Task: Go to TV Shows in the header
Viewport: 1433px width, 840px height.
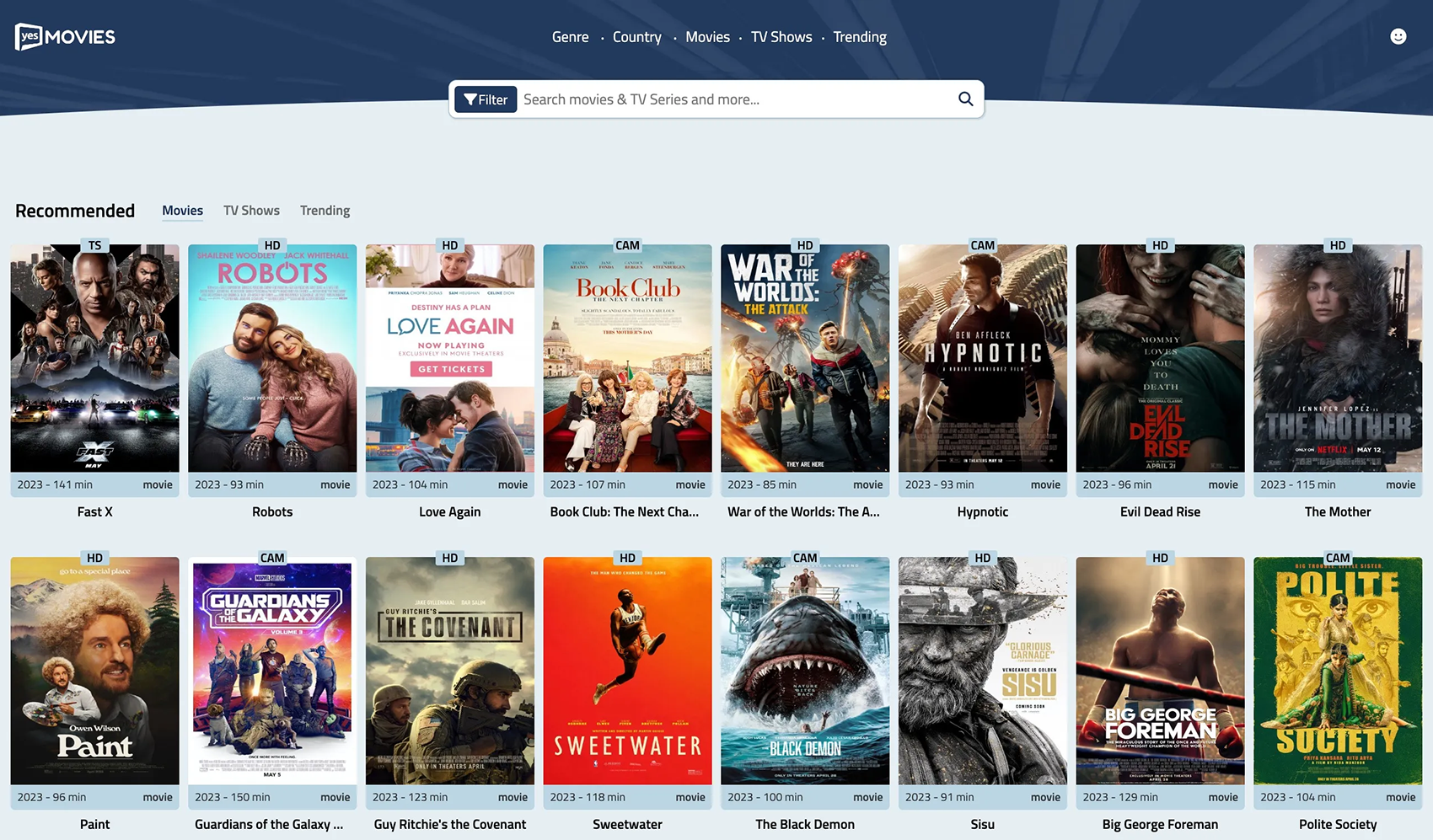Action: pos(781,37)
